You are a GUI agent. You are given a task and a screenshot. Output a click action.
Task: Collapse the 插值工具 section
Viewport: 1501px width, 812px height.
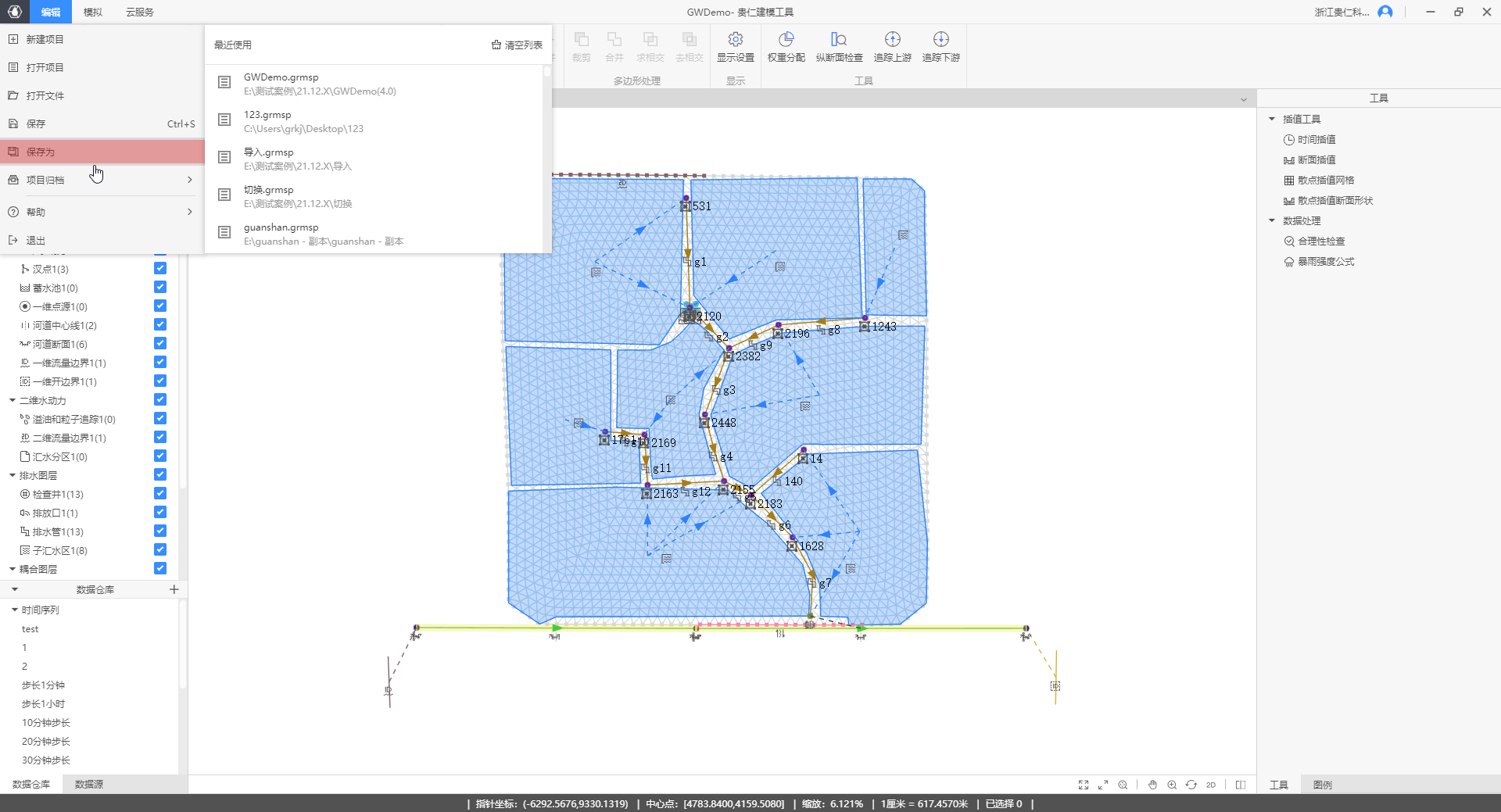(x=1272, y=119)
